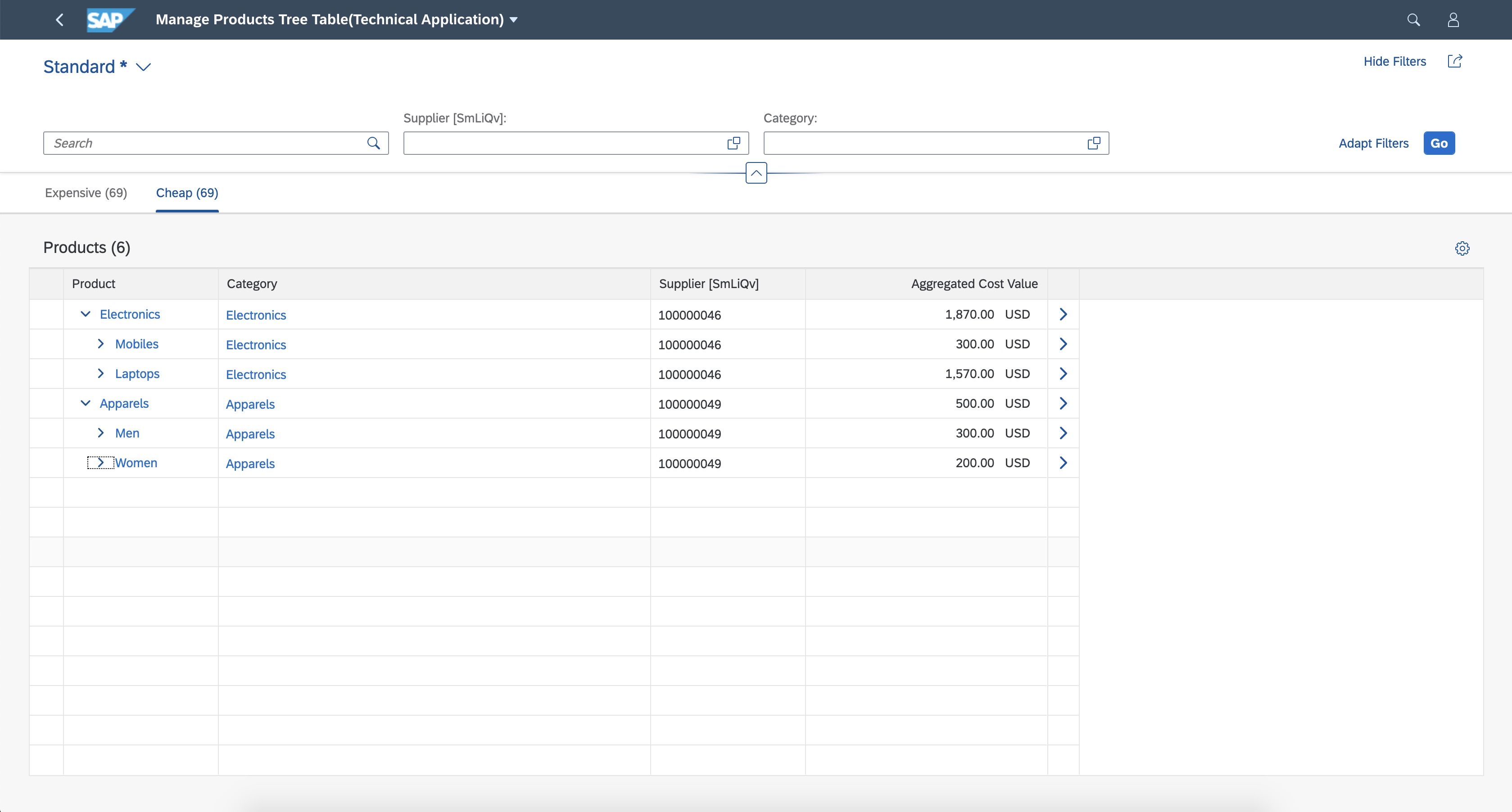Viewport: 1512px width, 812px height.
Task: Select the row selector for the Men row
Action: [x=46, y=433]
